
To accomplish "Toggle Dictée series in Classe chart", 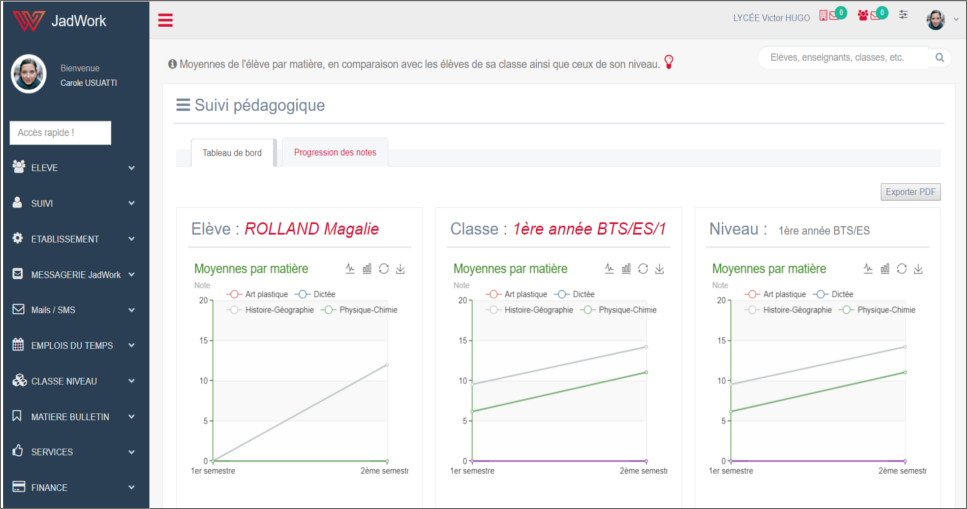I will pyautogui.click(x=574, y=294).
